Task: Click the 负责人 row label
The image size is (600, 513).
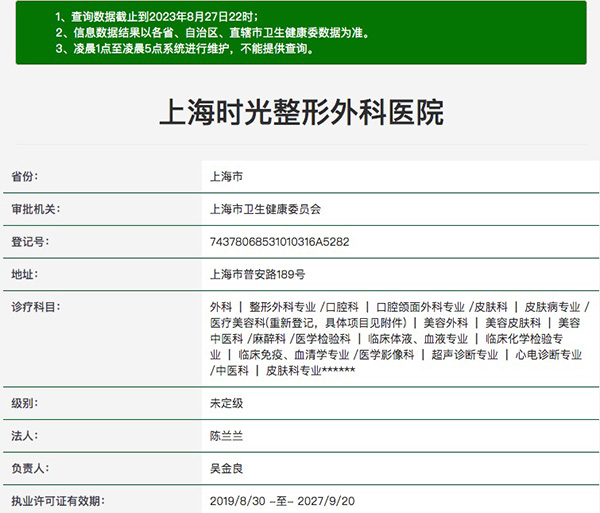Action: click(30, 468)
